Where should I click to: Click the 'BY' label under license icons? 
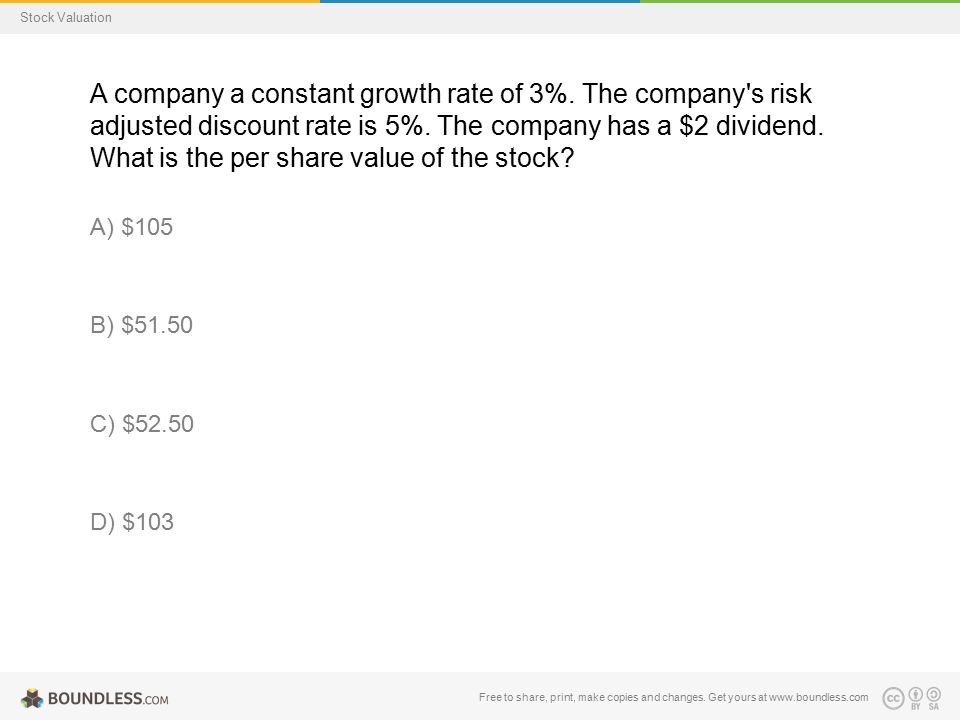(915, 707)
